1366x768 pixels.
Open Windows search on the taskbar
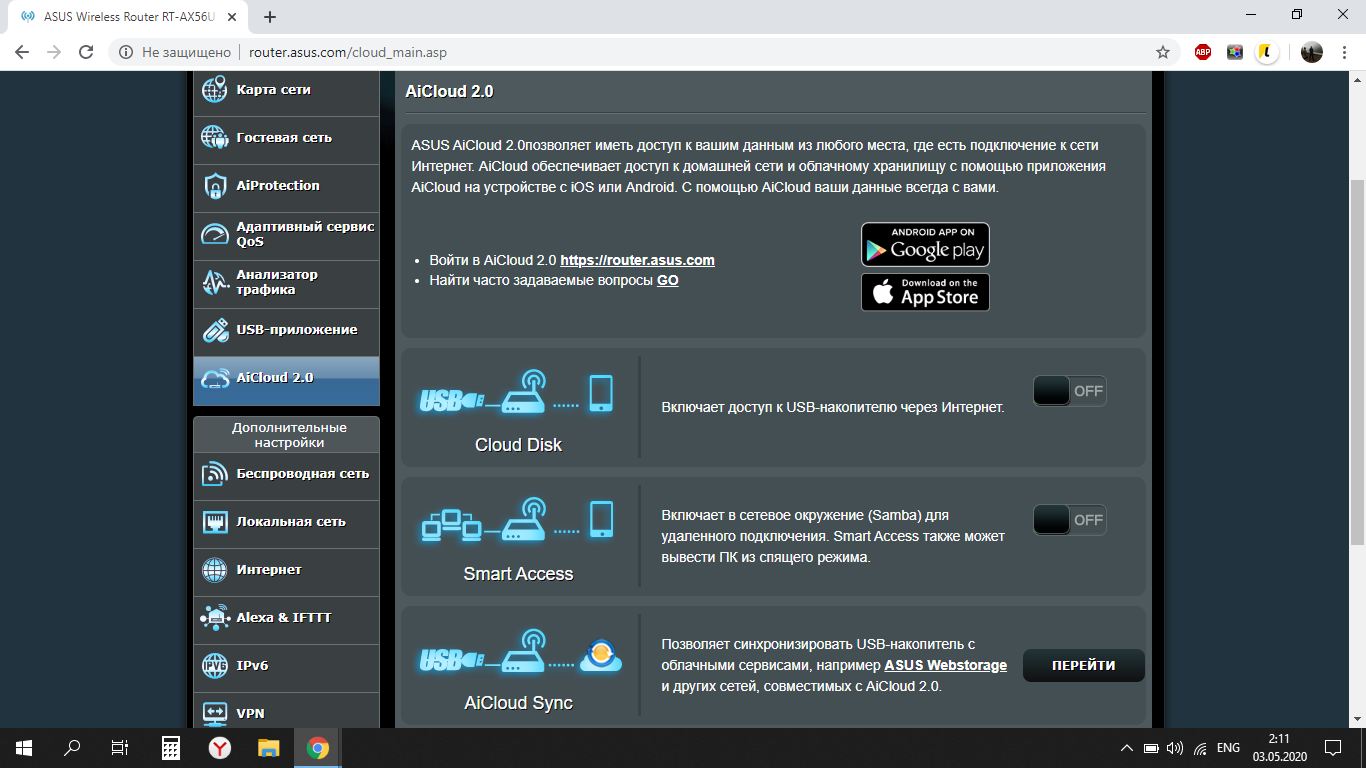point(72,747)
